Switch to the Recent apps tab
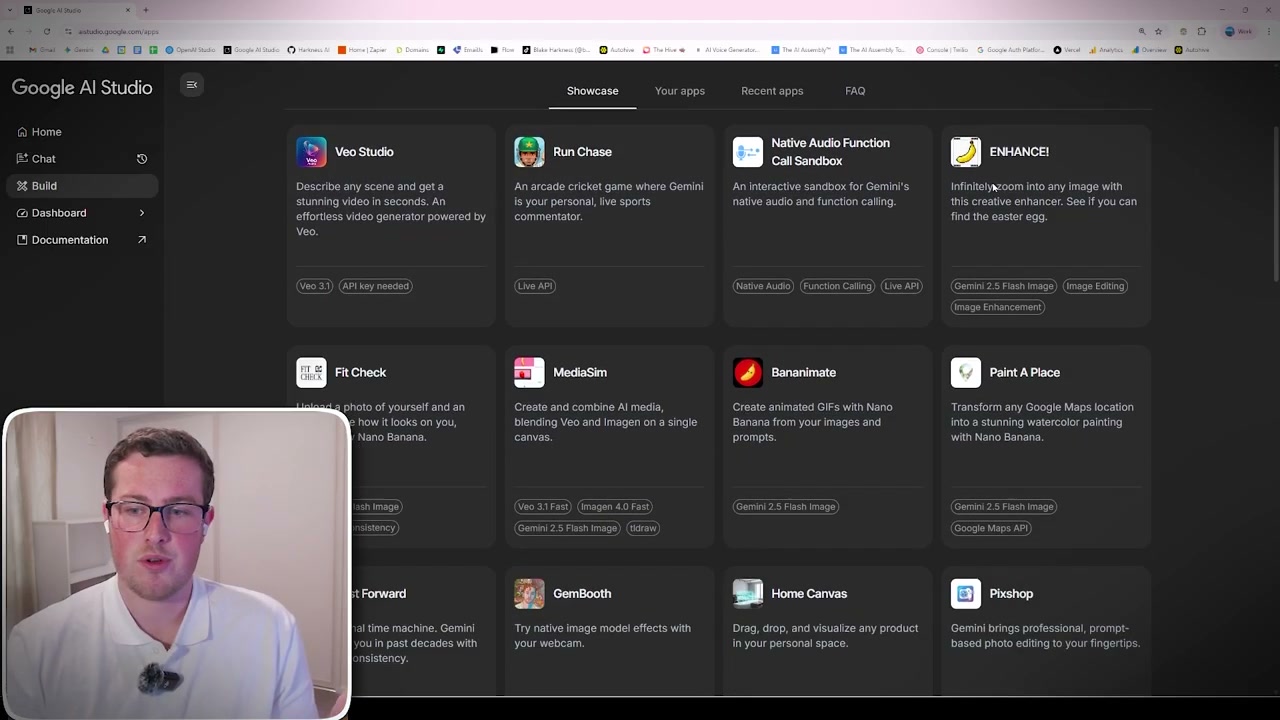Image resolution: width=1280 pixels, height=720 pixels. tap(772, 91)
